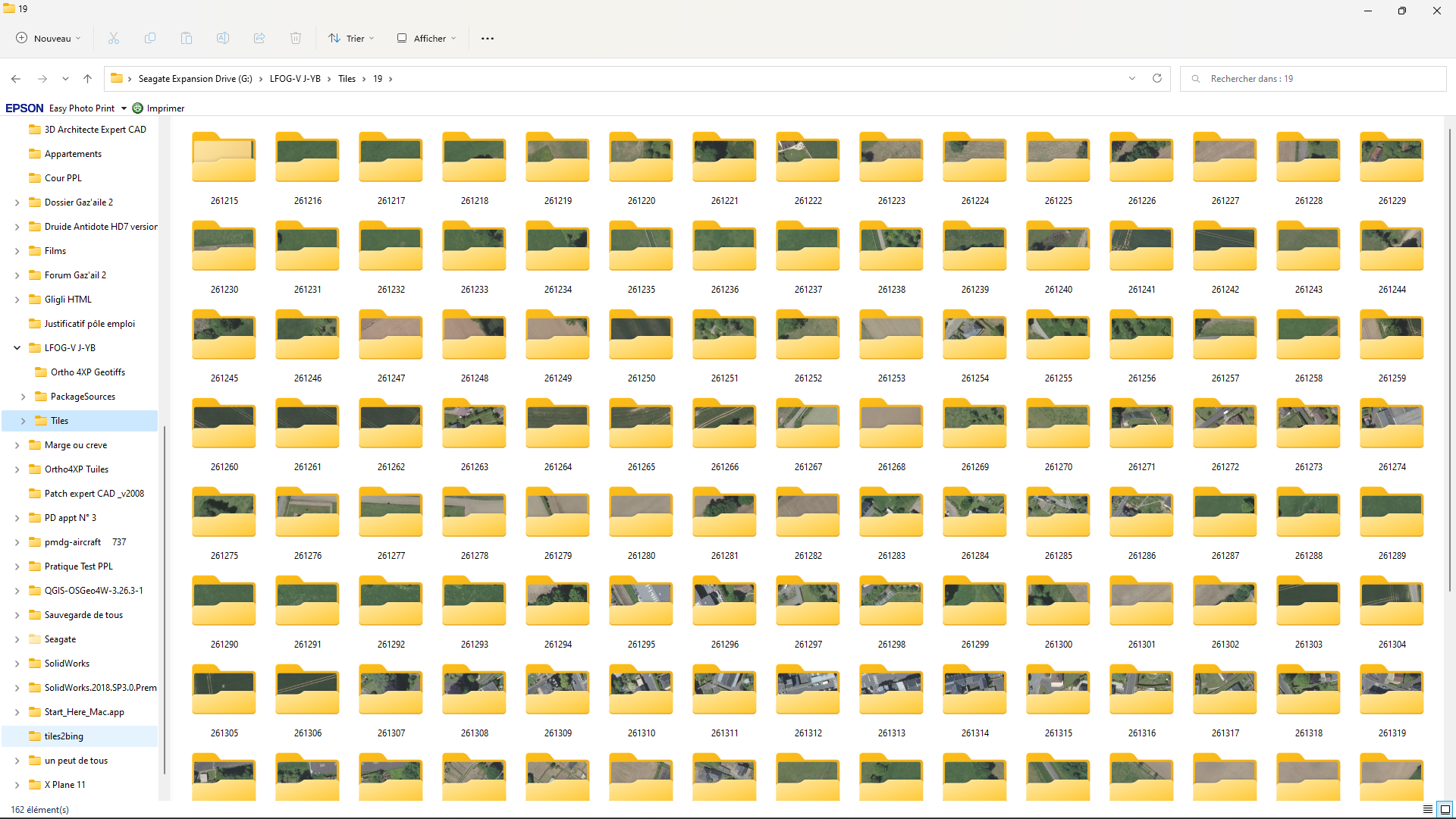Collapse the LFOG-V J-YB tree node

click(x=17, y=348)
